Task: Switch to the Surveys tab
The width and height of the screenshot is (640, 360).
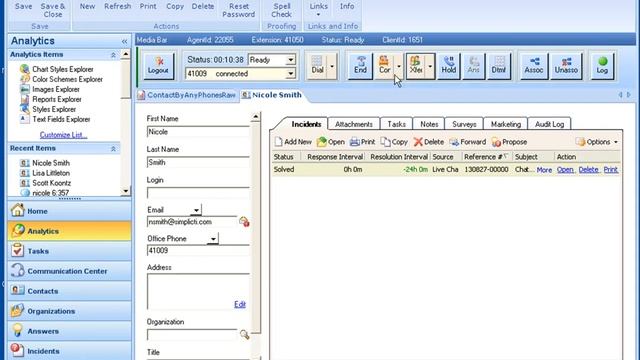Action: (464, 124)
